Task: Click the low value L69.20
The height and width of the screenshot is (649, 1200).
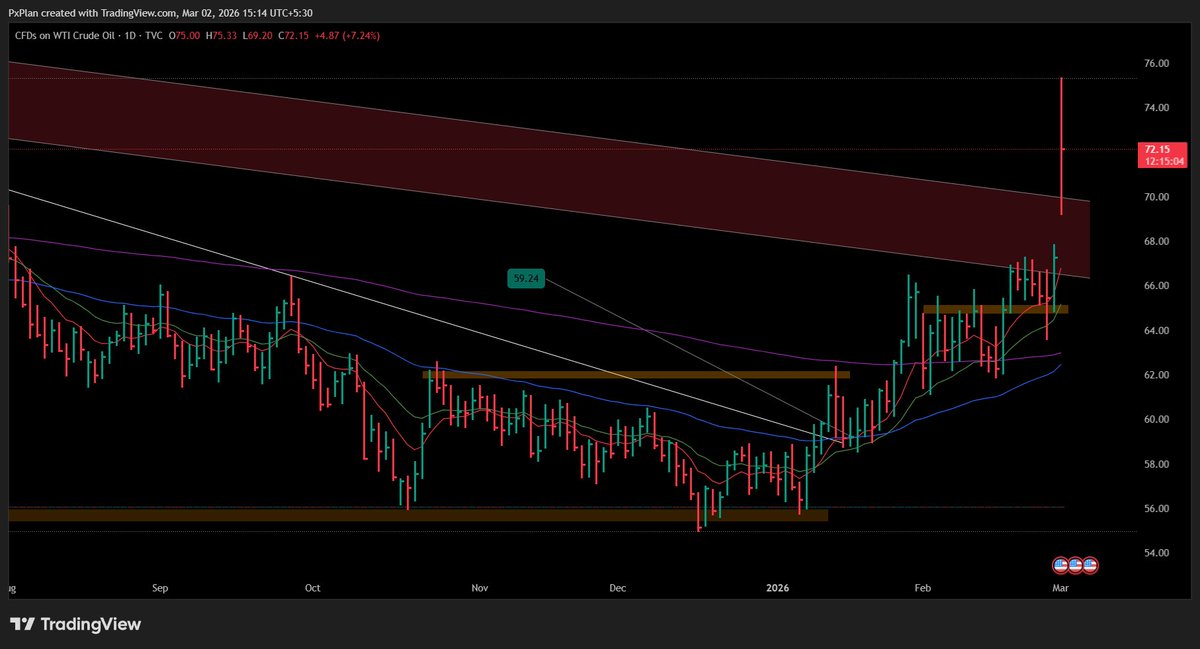Action: pos(258,36)
